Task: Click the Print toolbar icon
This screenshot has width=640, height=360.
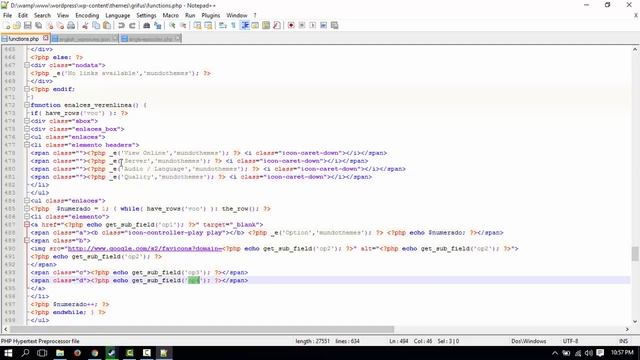Action: pos(71,25)
